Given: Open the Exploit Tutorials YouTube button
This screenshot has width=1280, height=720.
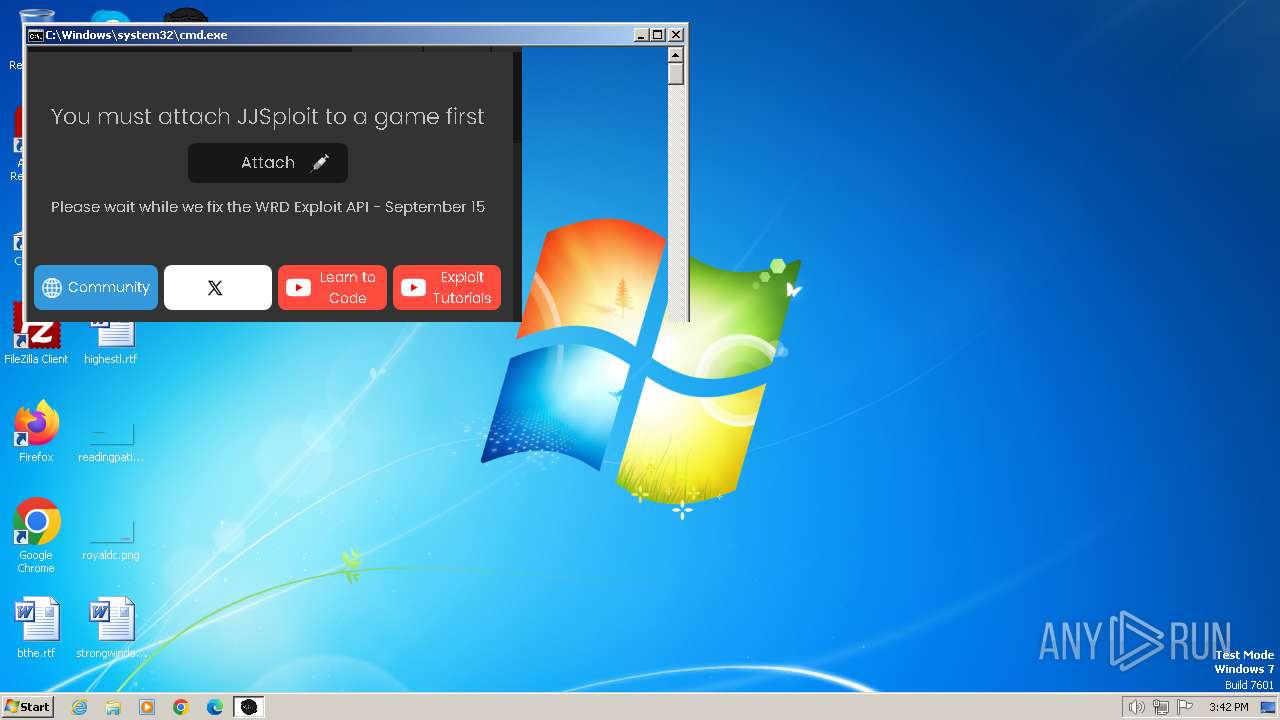Looking at the screenshot, I should [x=447, y=288].
